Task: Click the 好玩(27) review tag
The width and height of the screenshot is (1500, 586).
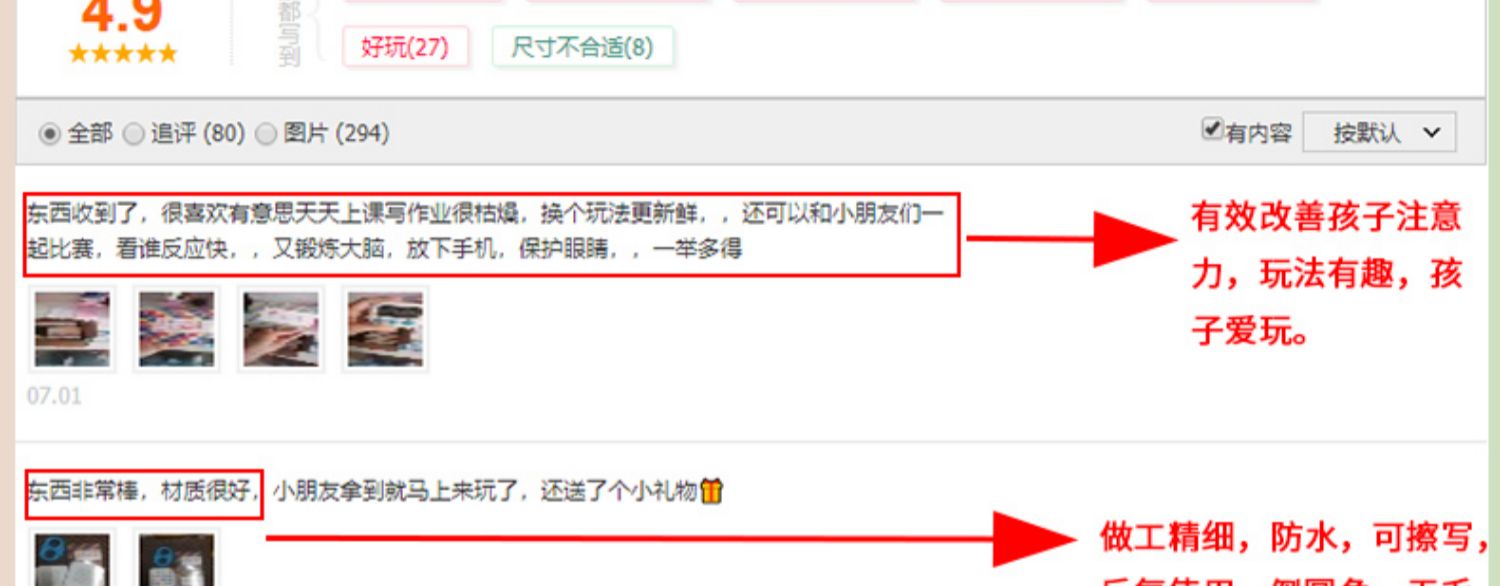Action: coord(405,47)
